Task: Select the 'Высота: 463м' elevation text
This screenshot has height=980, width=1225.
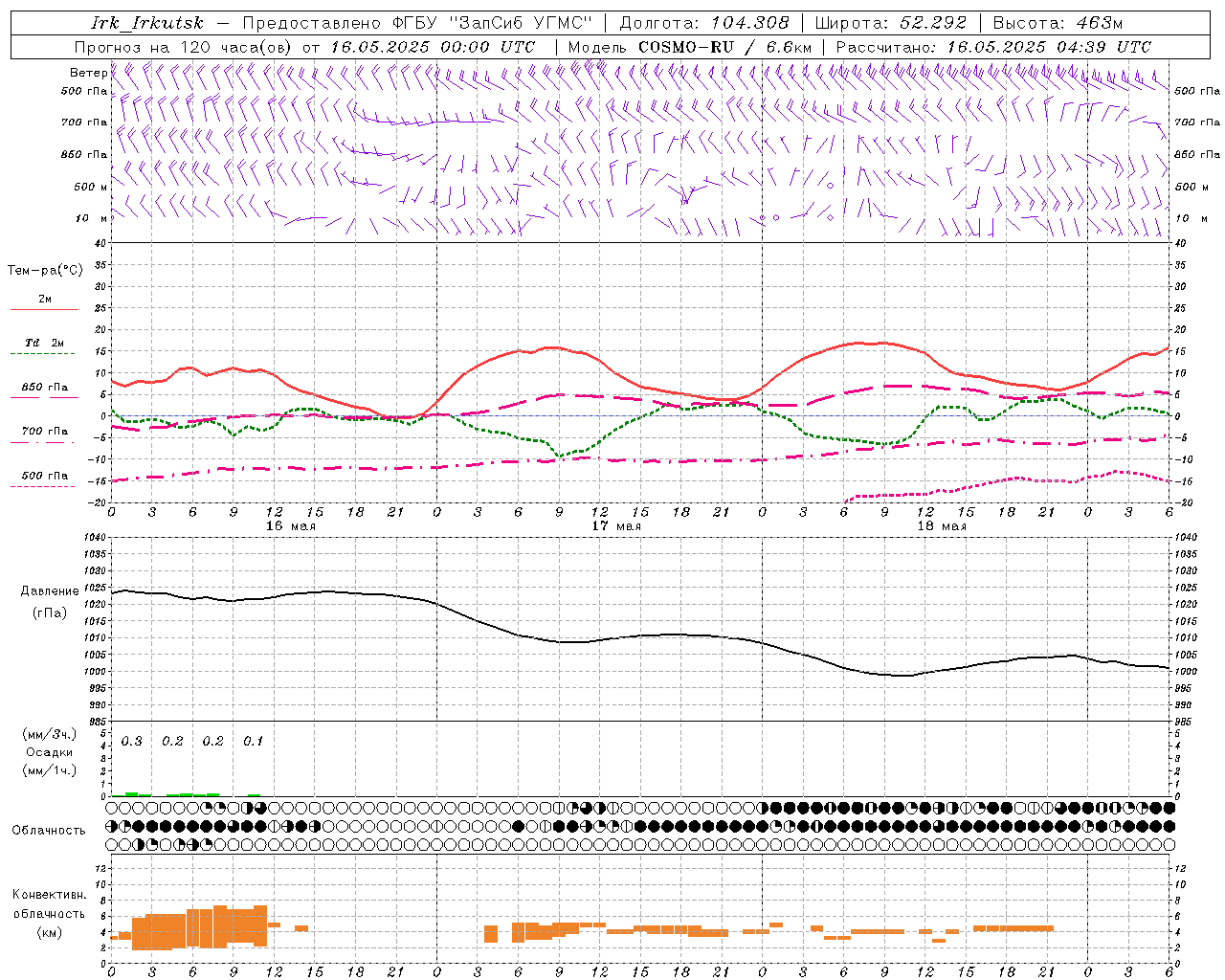Action: 1058,23
